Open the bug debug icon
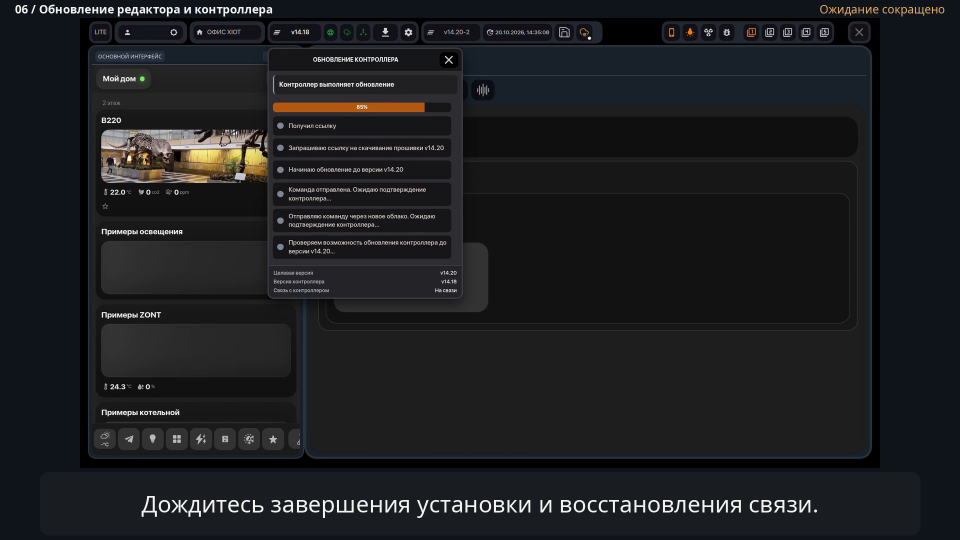The image size is (960, 540). coord(727,32)
